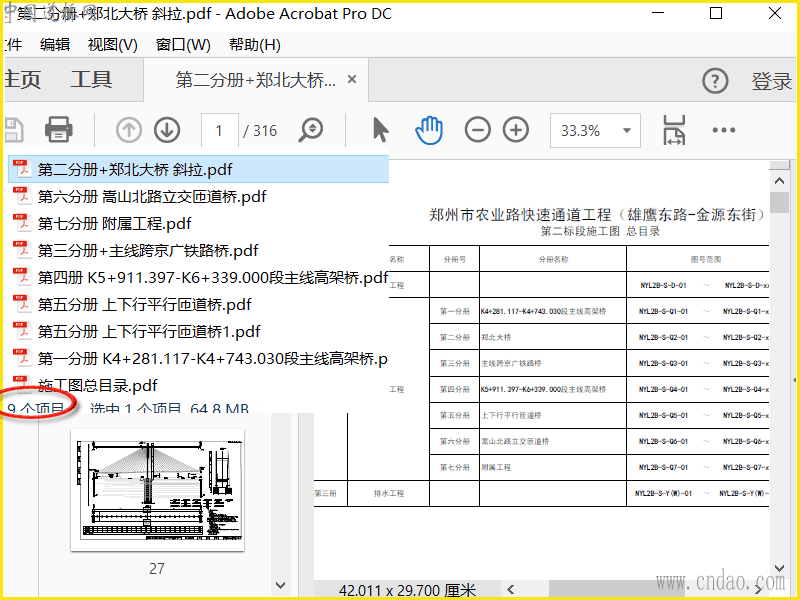Expand the right side tools pane

point(794,380)
